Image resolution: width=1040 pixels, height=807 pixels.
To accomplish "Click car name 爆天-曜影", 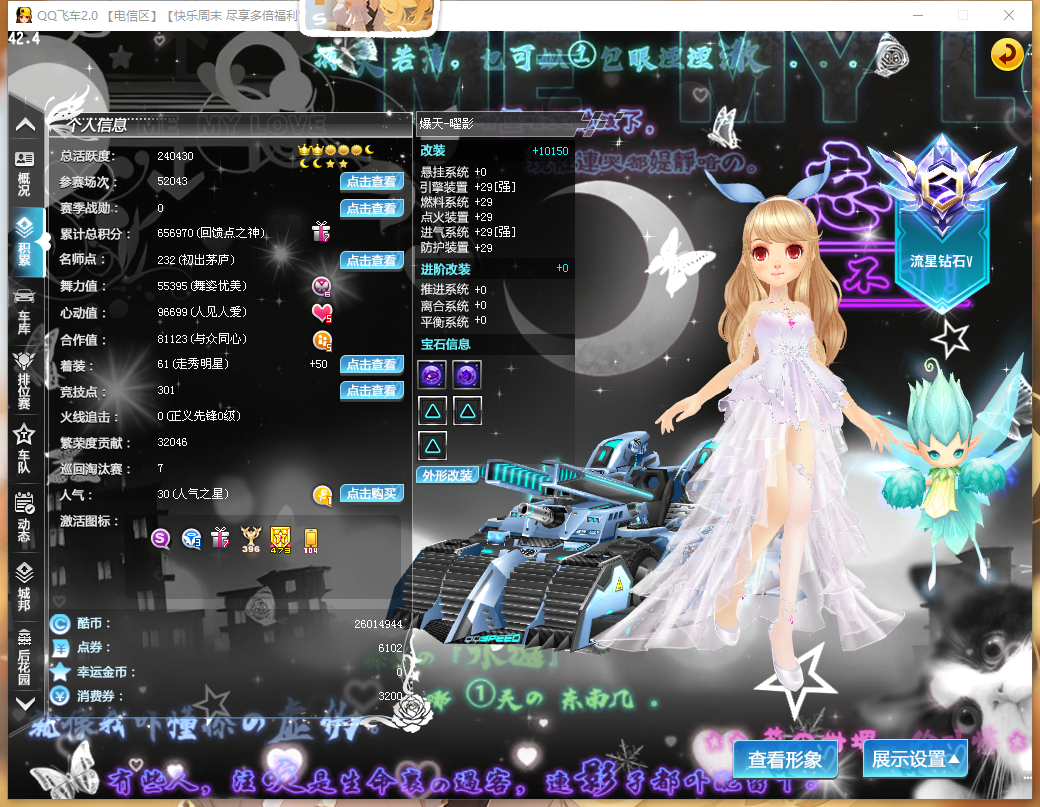I will (446, 123).
